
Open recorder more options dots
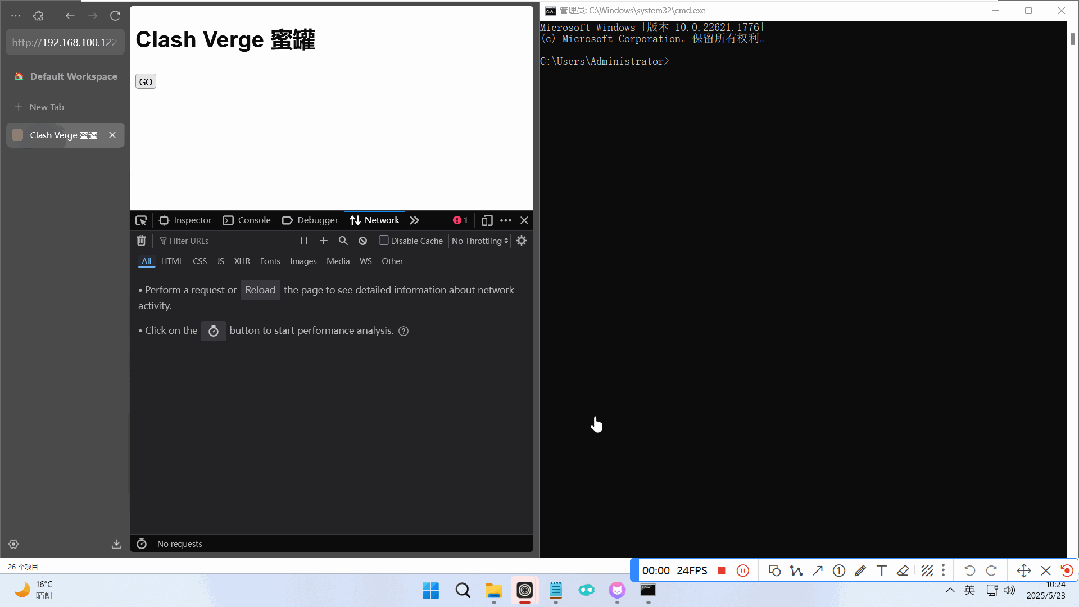point(943,571)
